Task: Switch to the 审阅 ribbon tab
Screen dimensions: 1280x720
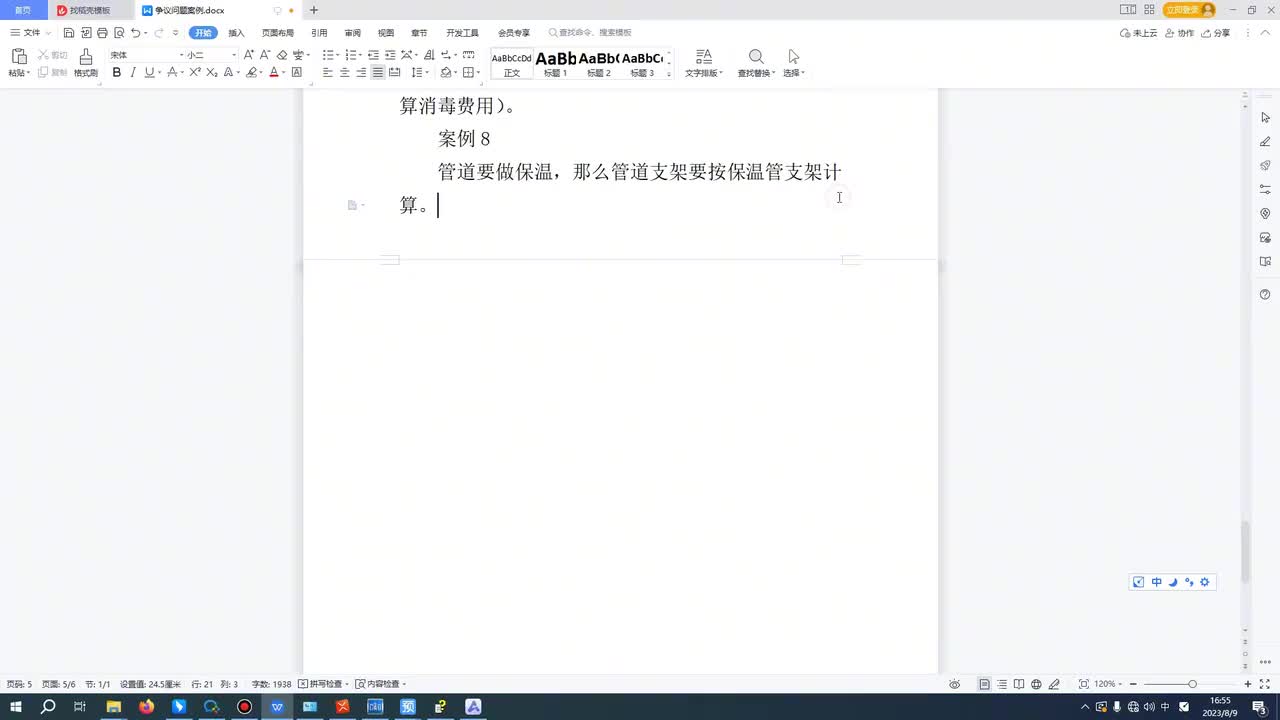Action: (x=352, y=33)
